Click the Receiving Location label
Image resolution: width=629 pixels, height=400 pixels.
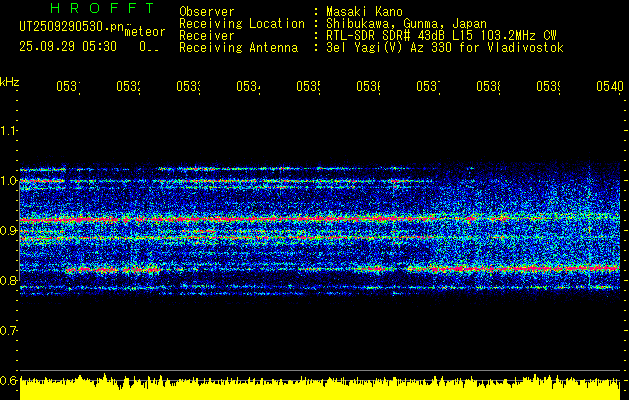pyautogui.click(x=242, y=23)
